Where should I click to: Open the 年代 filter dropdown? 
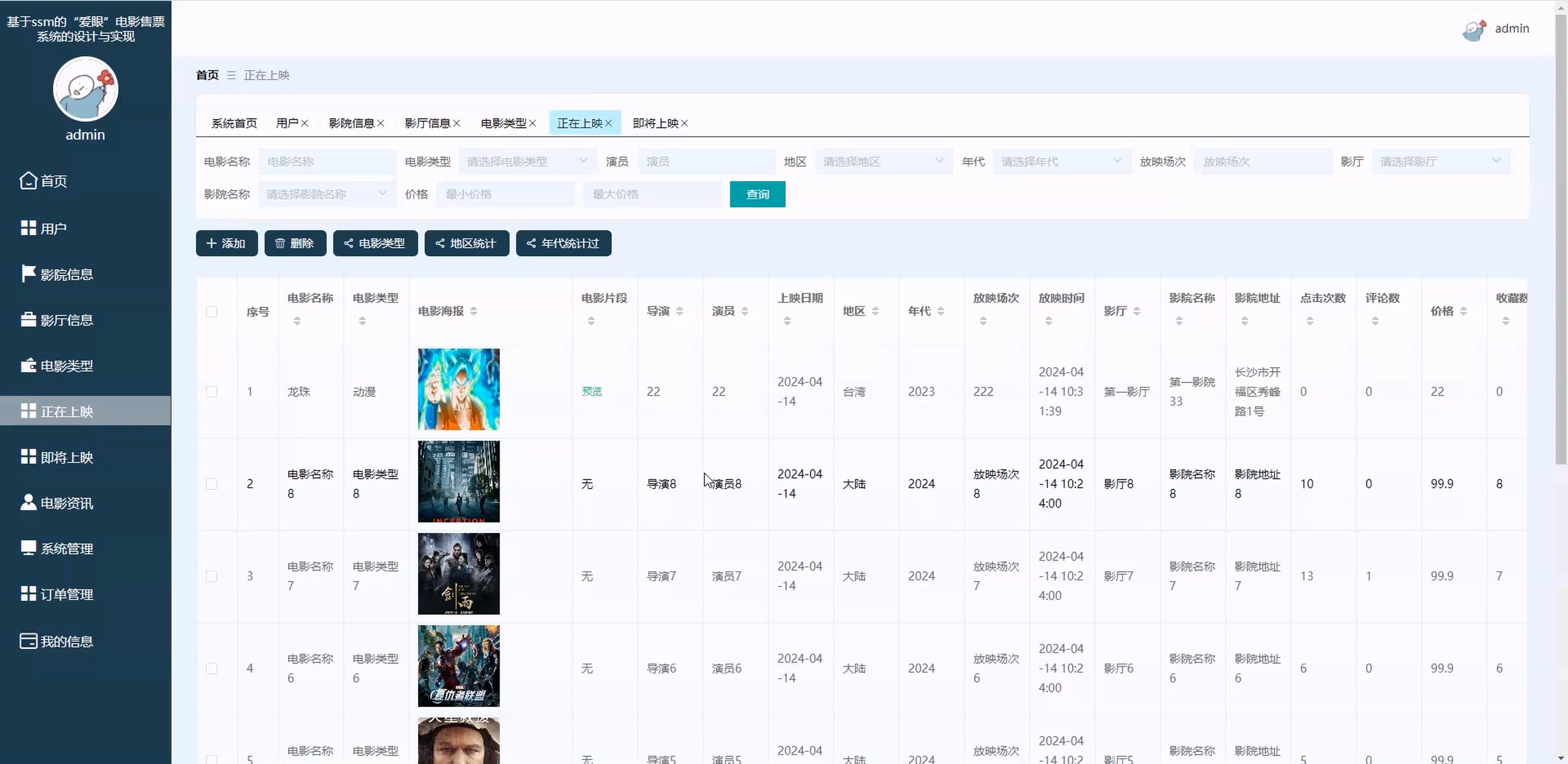point(1062,161)
